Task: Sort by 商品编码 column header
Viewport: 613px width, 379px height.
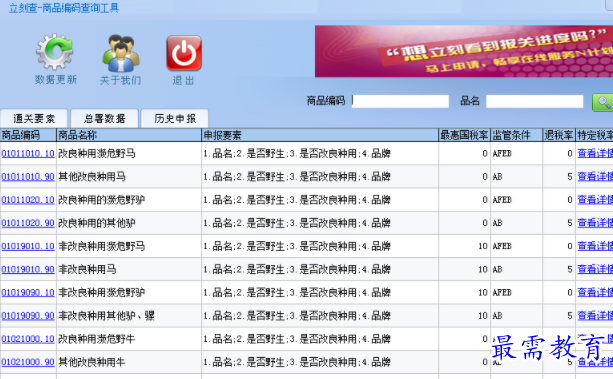Action: 28,135
